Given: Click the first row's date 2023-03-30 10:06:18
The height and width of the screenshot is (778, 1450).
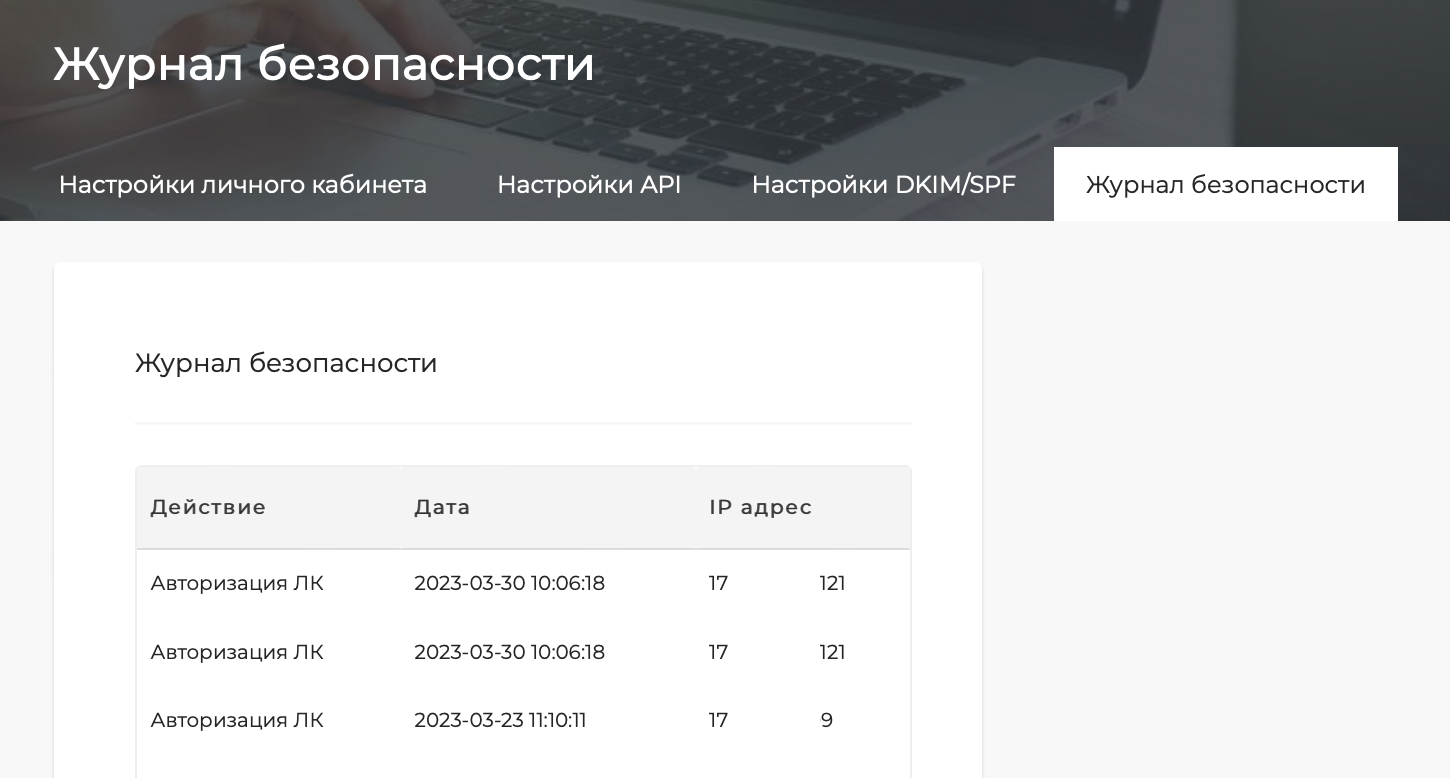Looking at the screenshot, I should point(509,583).
